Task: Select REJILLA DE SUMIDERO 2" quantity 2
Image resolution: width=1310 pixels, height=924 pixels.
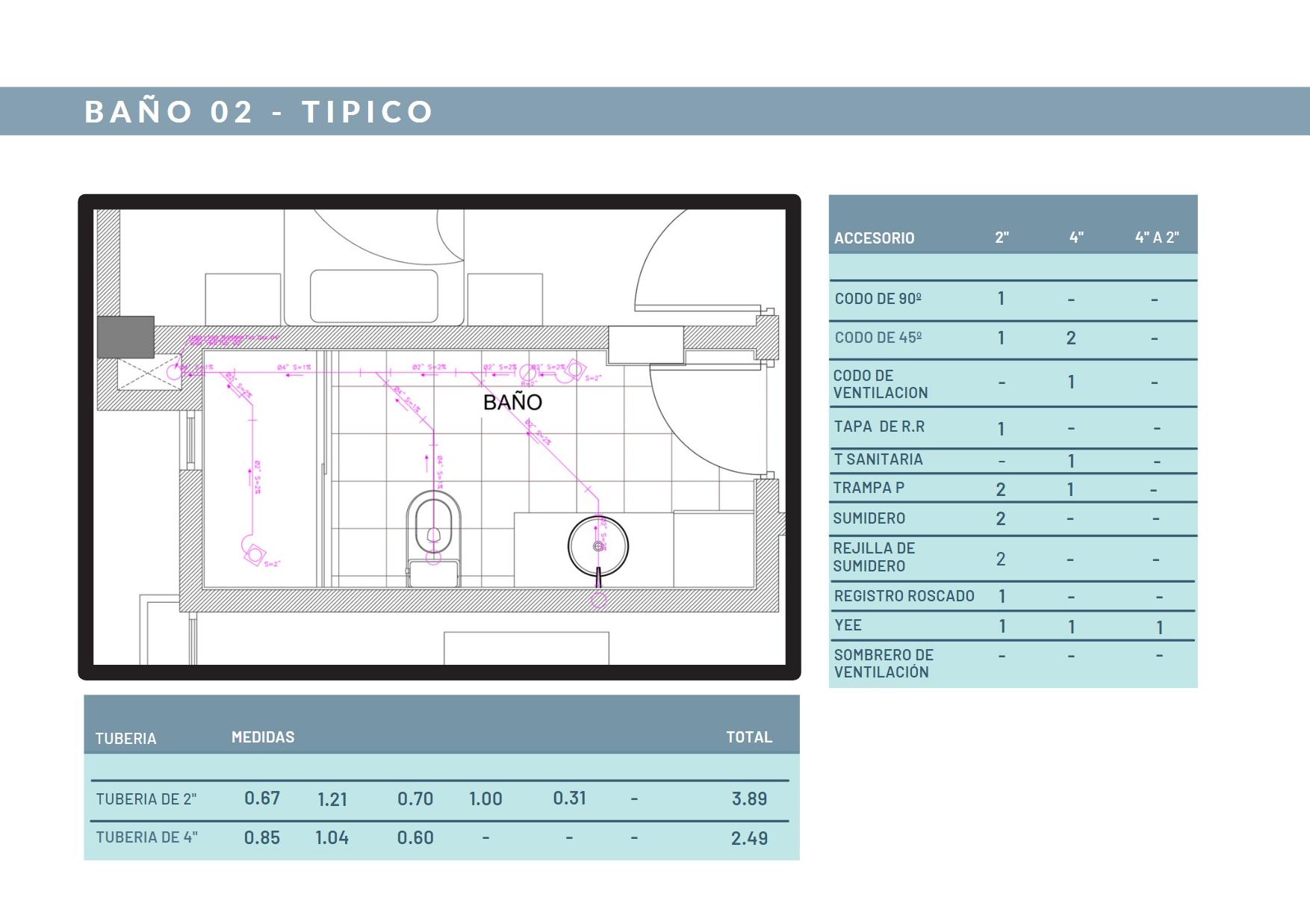Action: point(1001,559)
